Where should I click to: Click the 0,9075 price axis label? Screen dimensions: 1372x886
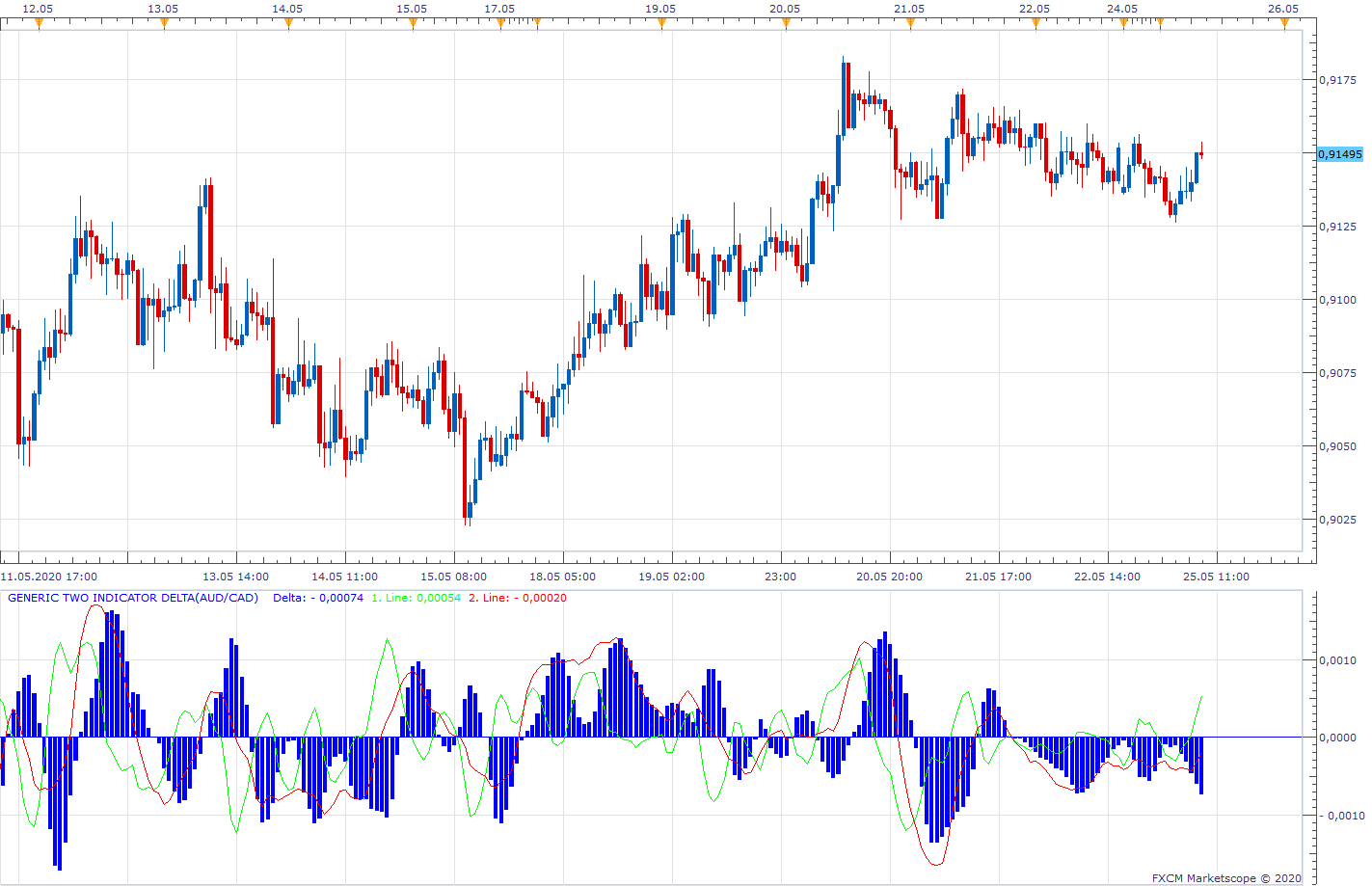coord(1337,373)
